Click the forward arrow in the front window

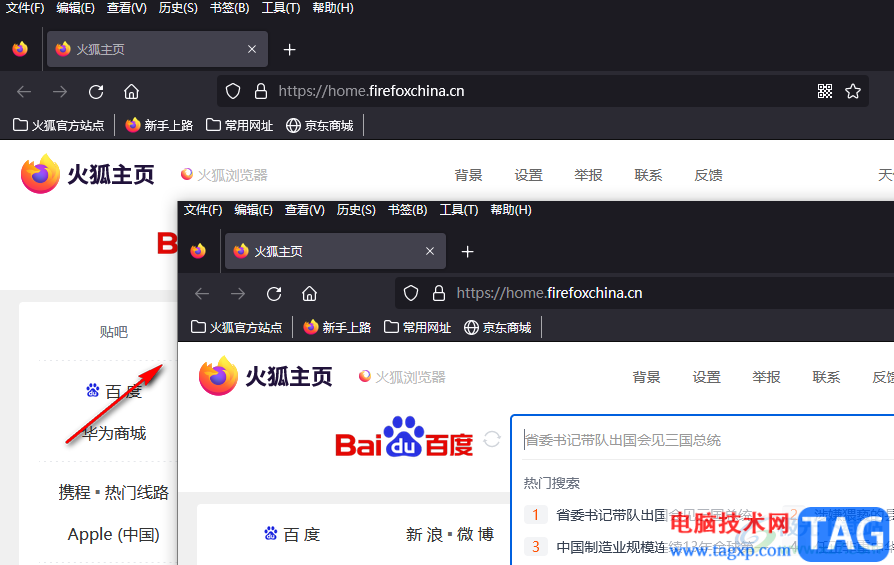[238, 294]
